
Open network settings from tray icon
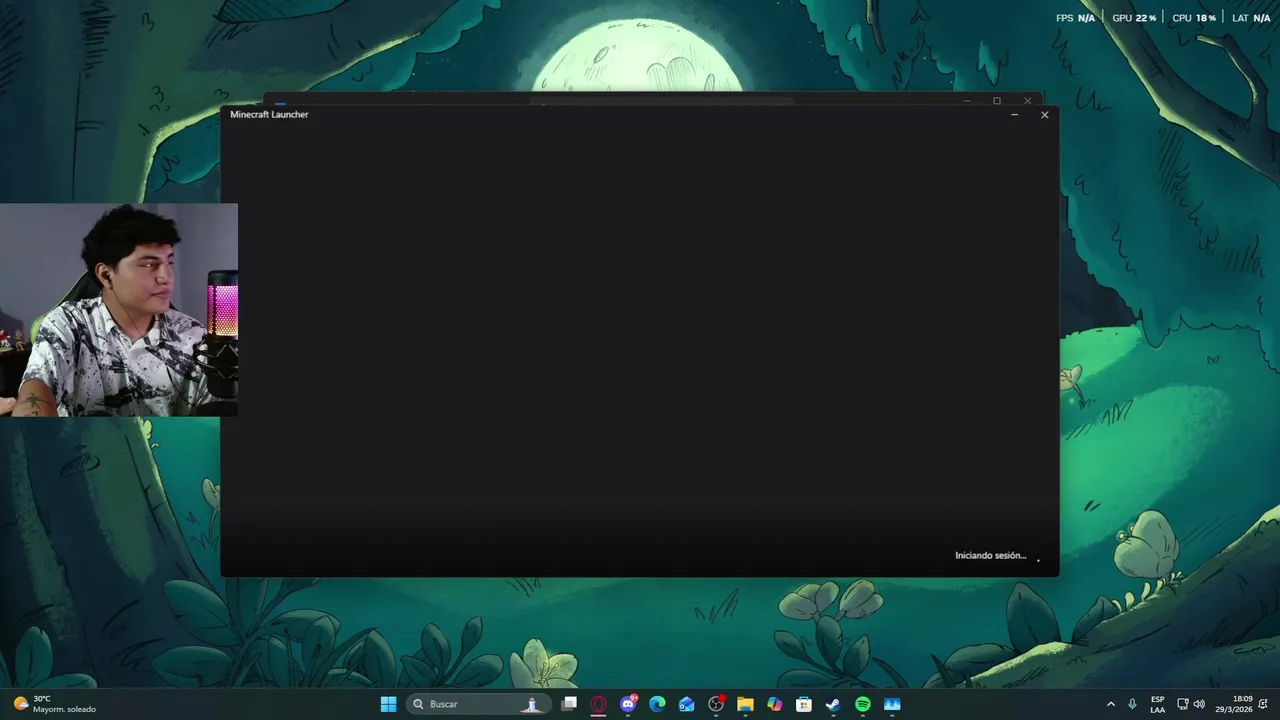click(x=1182, y=704)
